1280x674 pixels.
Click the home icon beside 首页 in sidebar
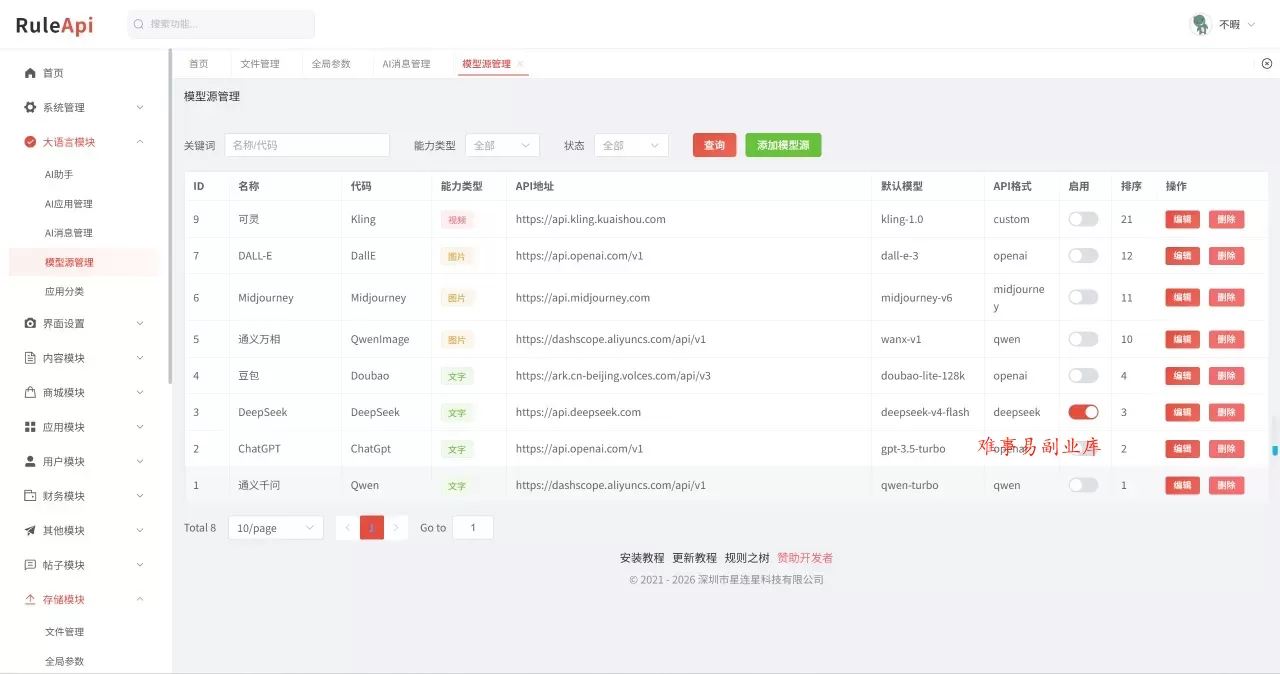click(30, 73)
